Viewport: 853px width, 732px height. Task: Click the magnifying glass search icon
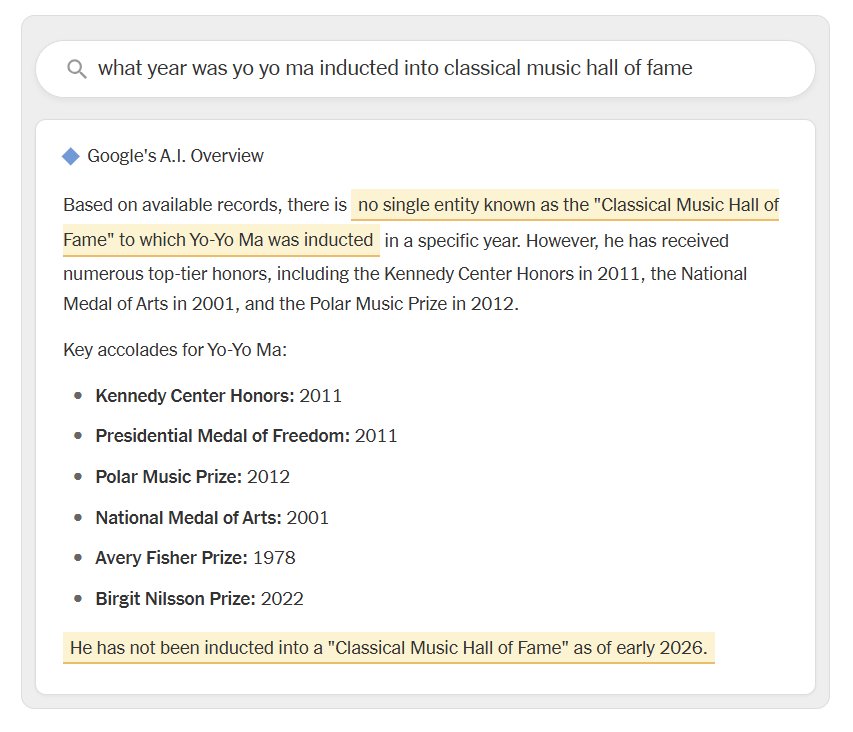click(x=76, y=69)
